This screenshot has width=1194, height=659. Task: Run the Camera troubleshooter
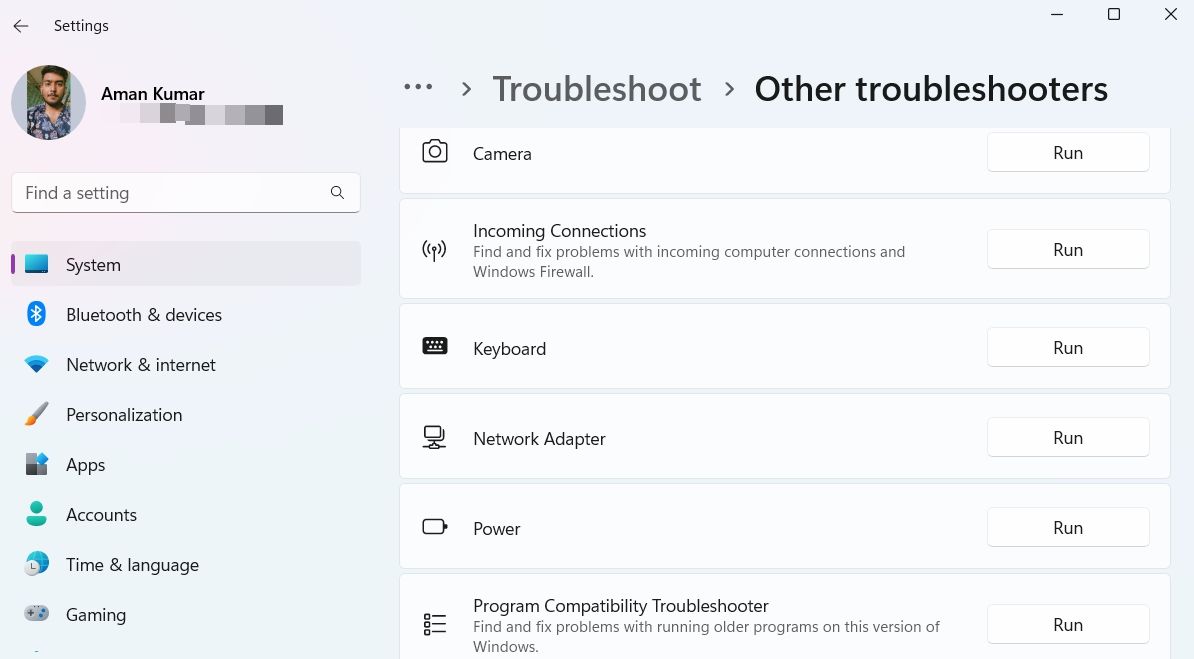click(1067, 152)
